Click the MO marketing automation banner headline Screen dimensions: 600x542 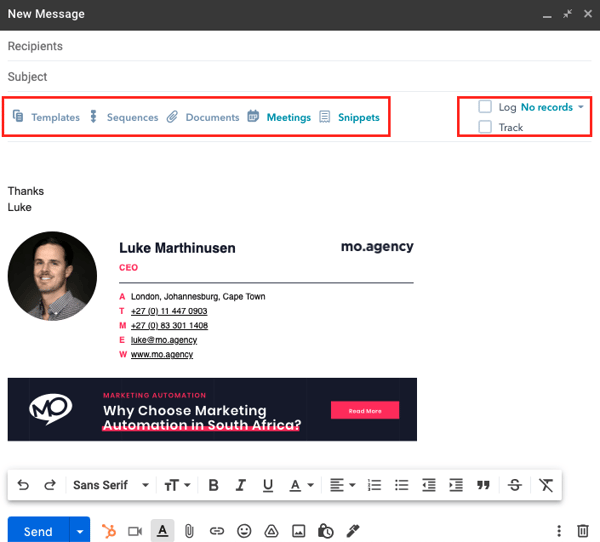point(202,418)
